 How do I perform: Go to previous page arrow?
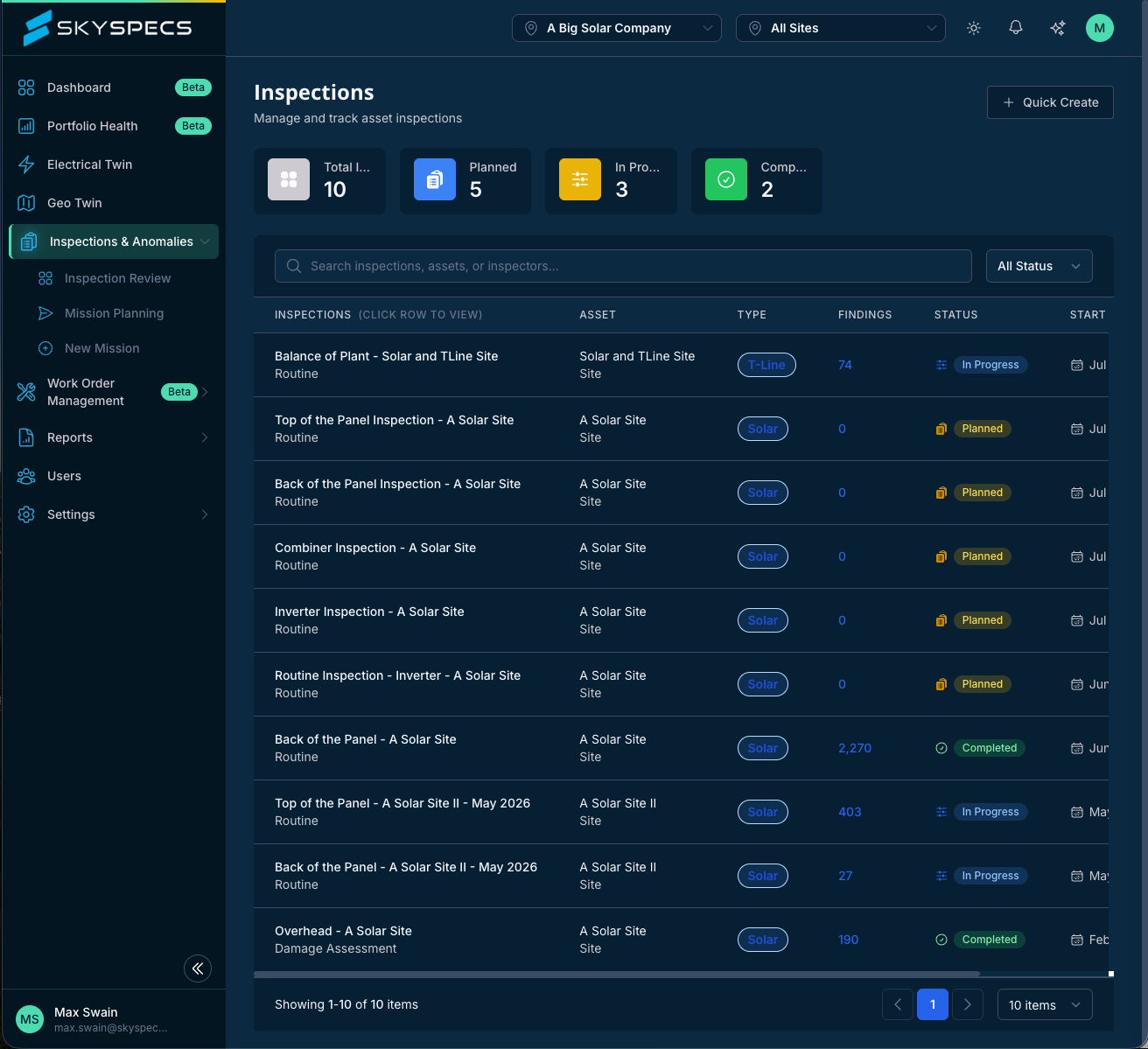(x=898, y=1004)
